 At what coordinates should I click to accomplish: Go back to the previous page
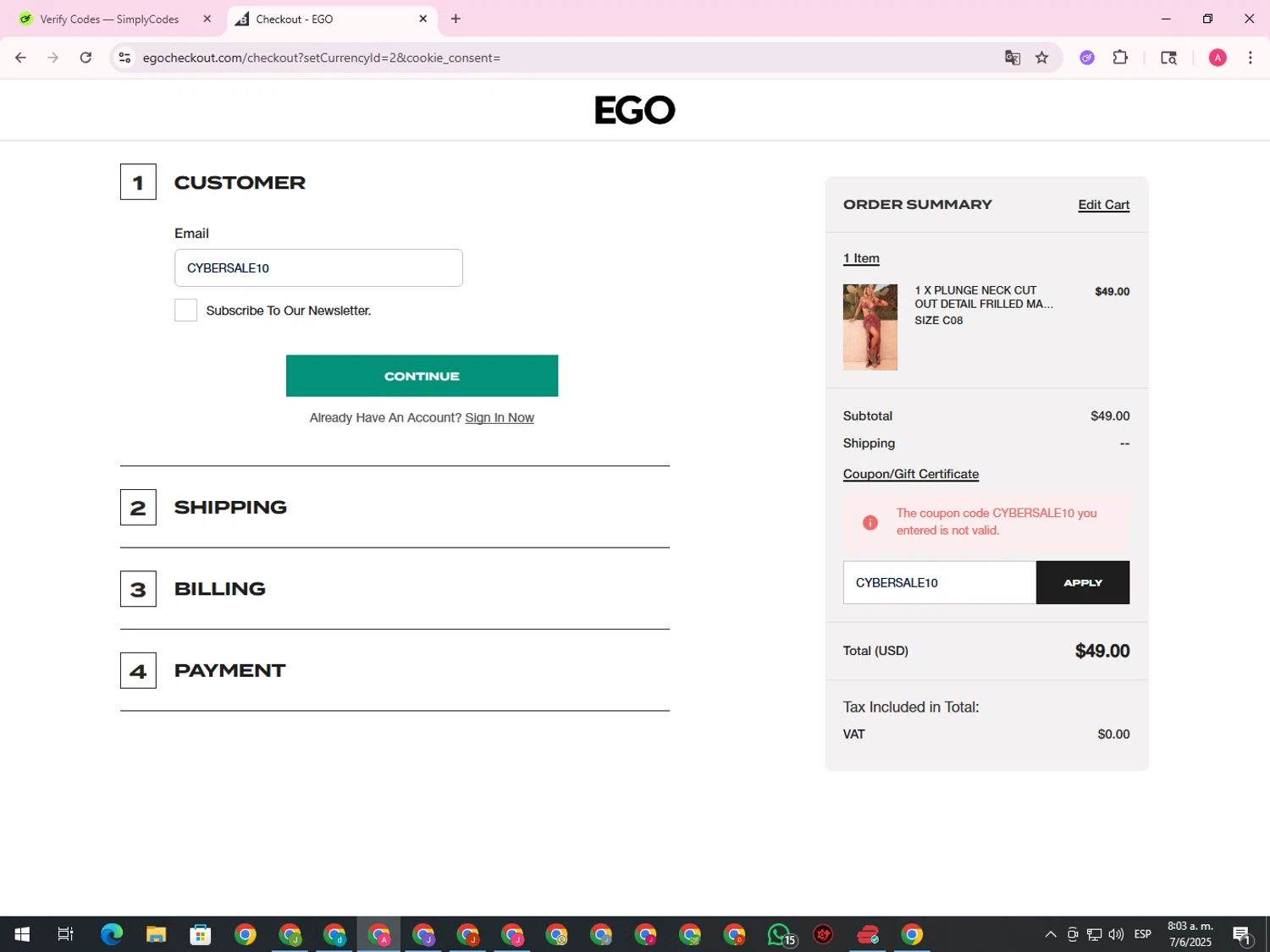pos(20,58)
